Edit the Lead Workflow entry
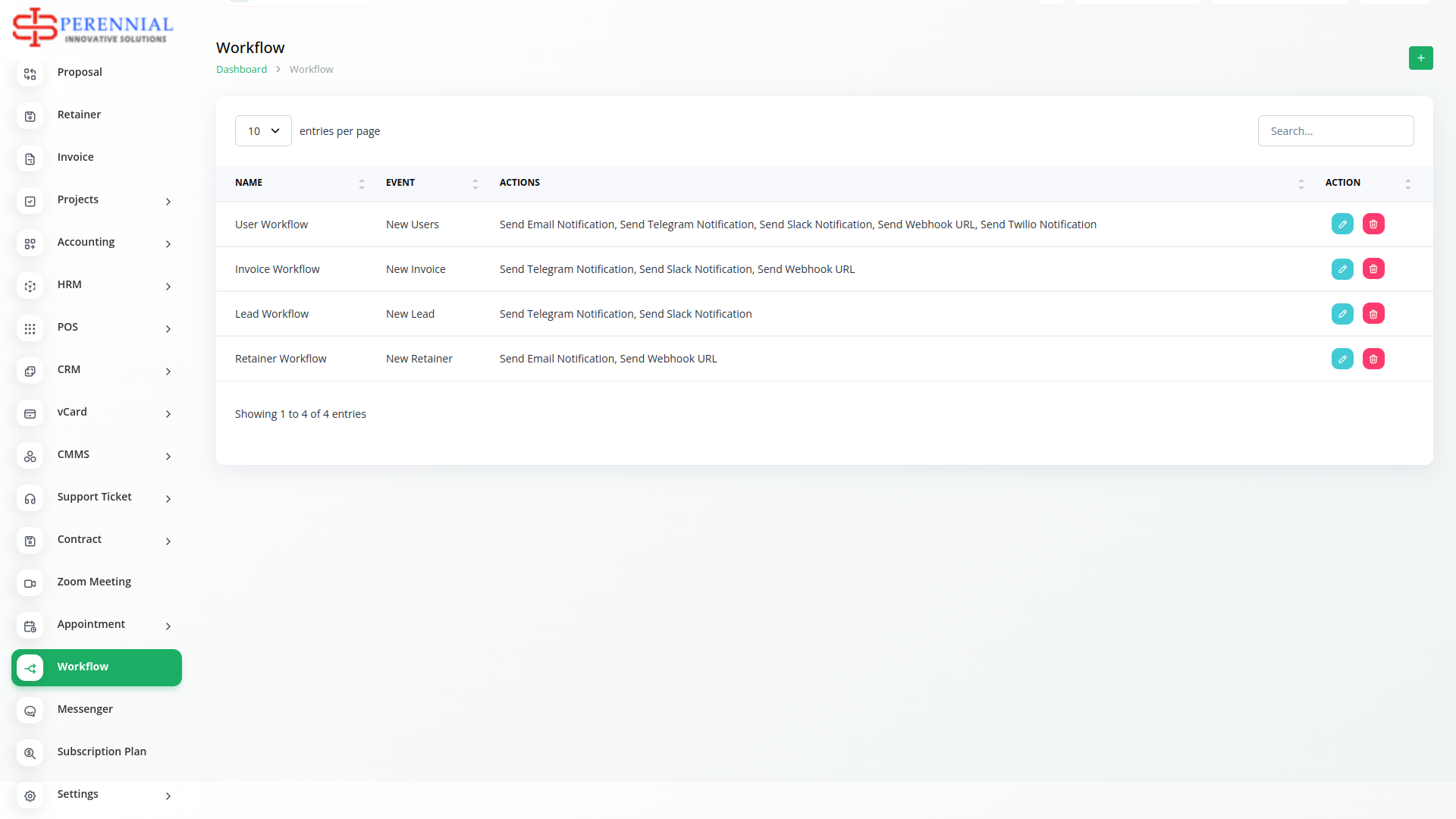This screenshot has width=1456, height=819. tap(1341, 314)
